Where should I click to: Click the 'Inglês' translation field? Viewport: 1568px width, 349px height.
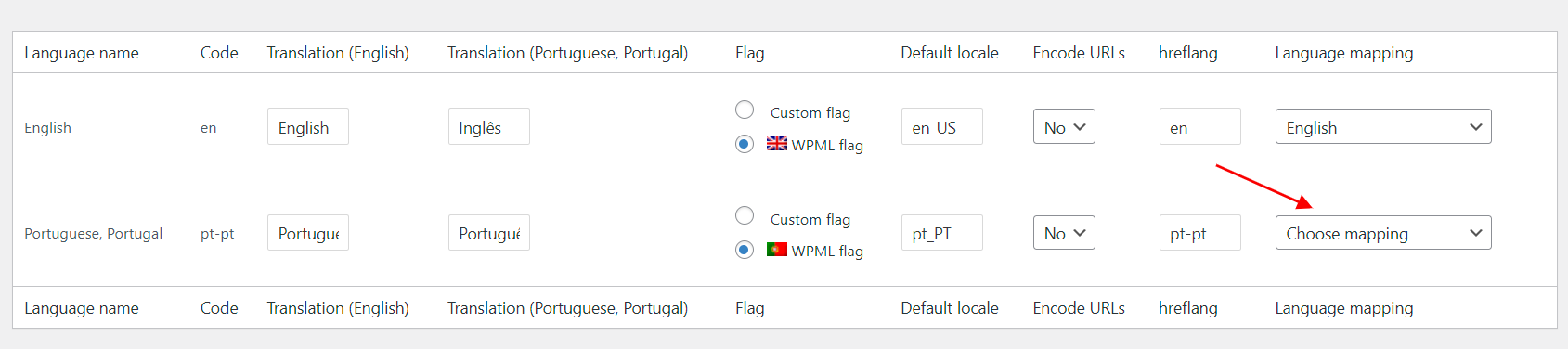click(488, 127)
